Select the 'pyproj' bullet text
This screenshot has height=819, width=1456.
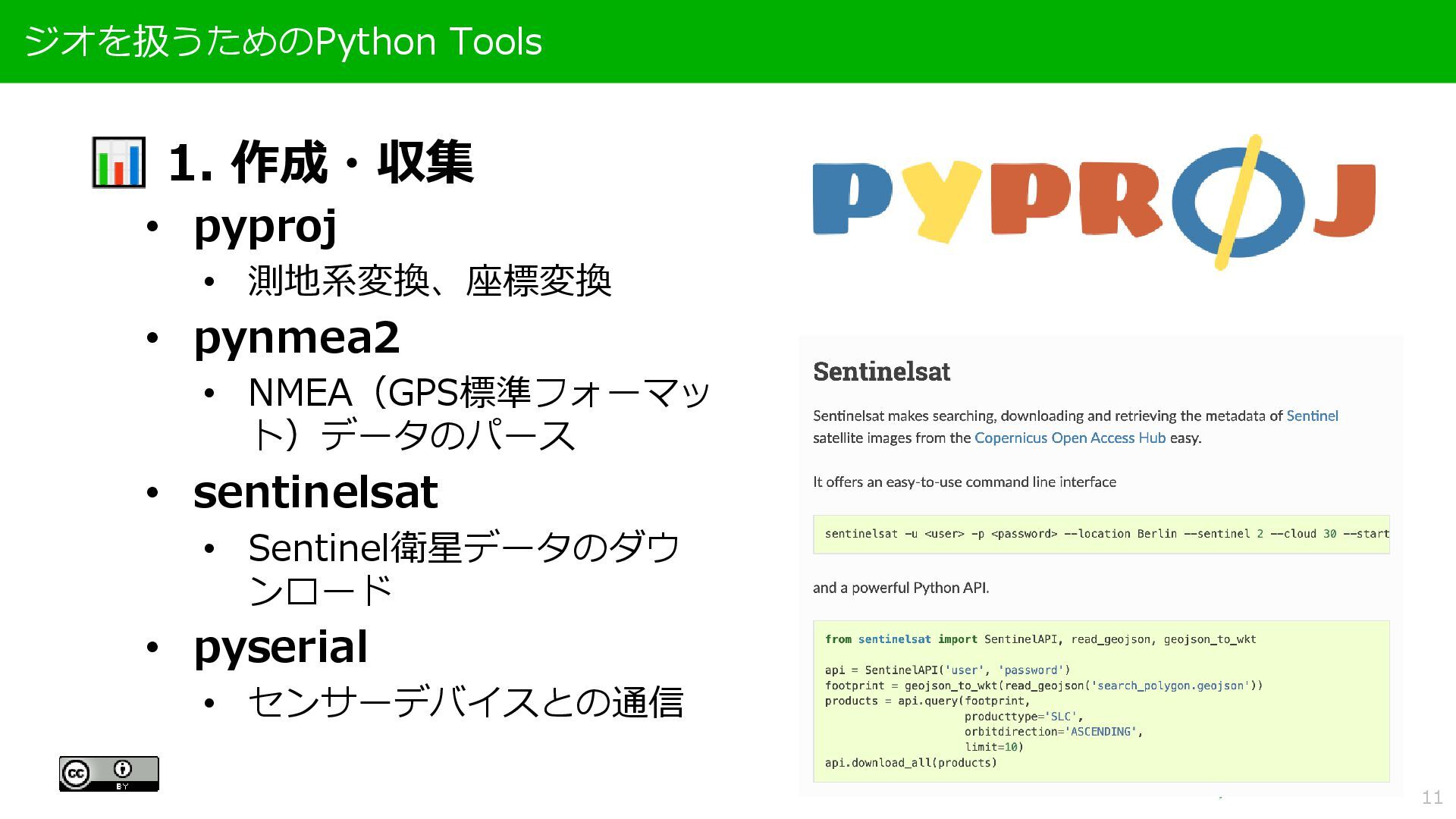coord(265,226)
